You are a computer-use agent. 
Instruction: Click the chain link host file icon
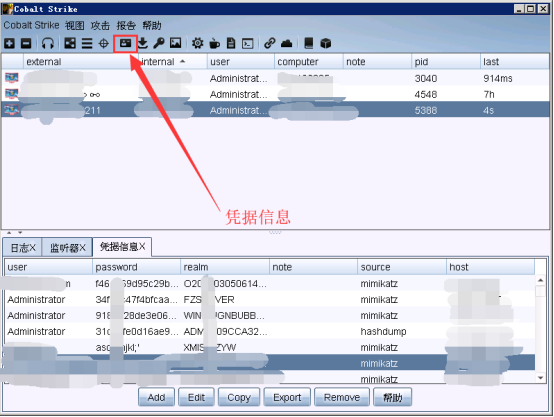click(x=270, y=43)
